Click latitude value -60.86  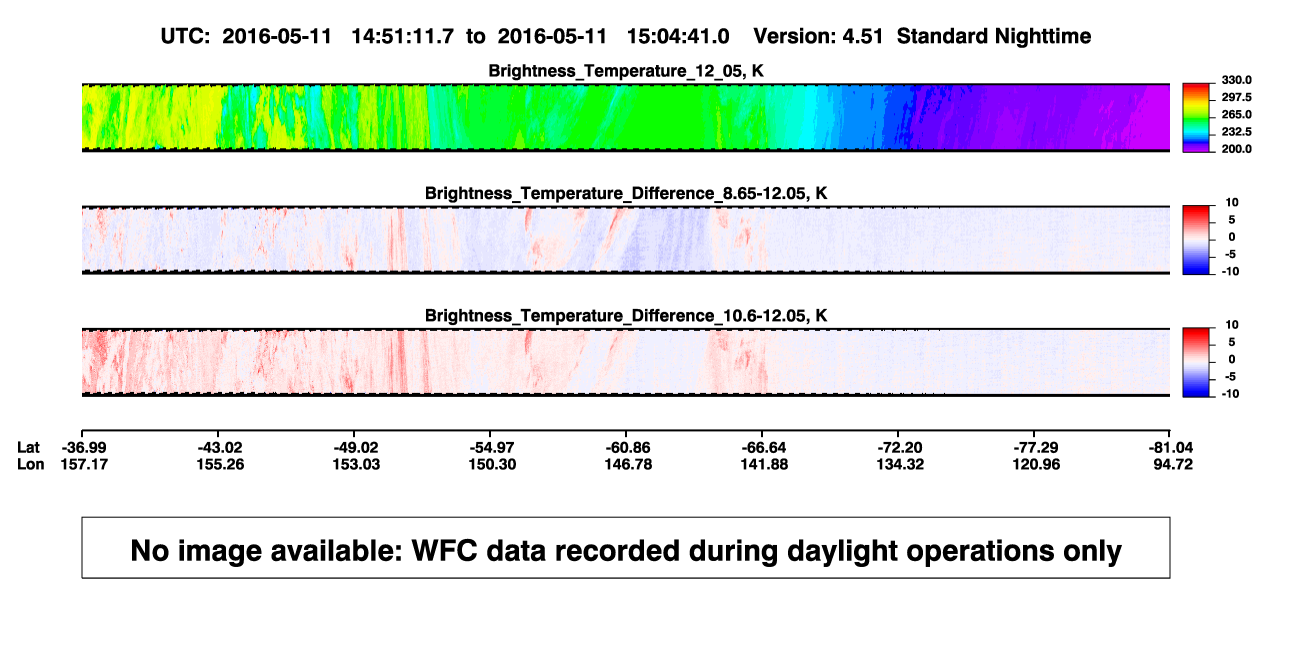pos(627,447)
